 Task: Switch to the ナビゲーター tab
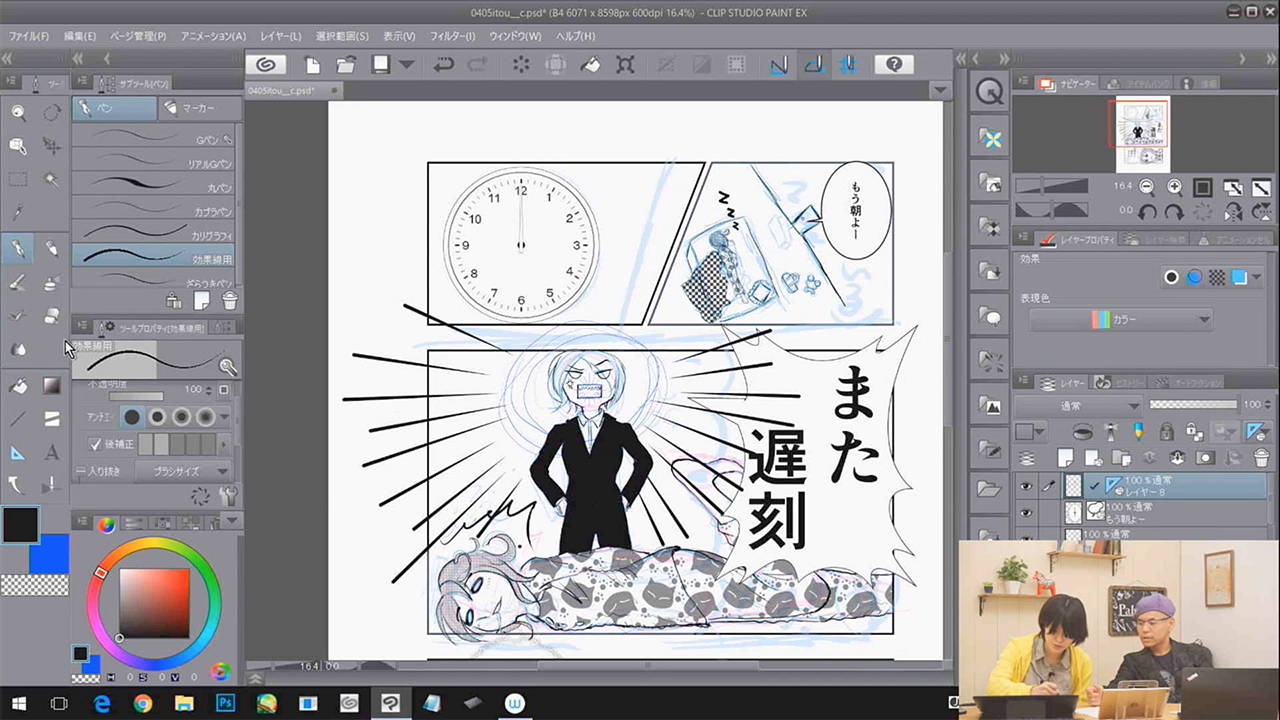[x=1068, y=83]
